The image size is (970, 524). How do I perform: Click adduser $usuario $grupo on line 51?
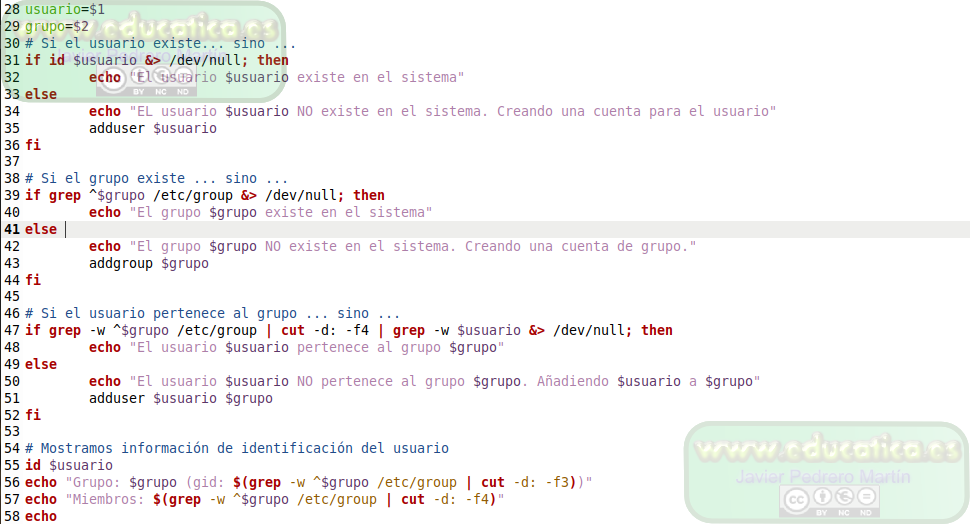point(181,398)
